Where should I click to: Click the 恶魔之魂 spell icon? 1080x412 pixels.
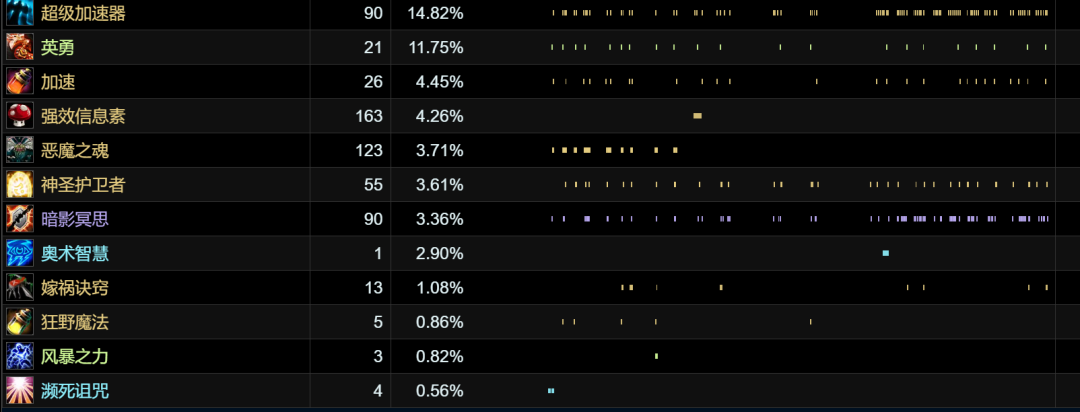(x=20, y=150)
